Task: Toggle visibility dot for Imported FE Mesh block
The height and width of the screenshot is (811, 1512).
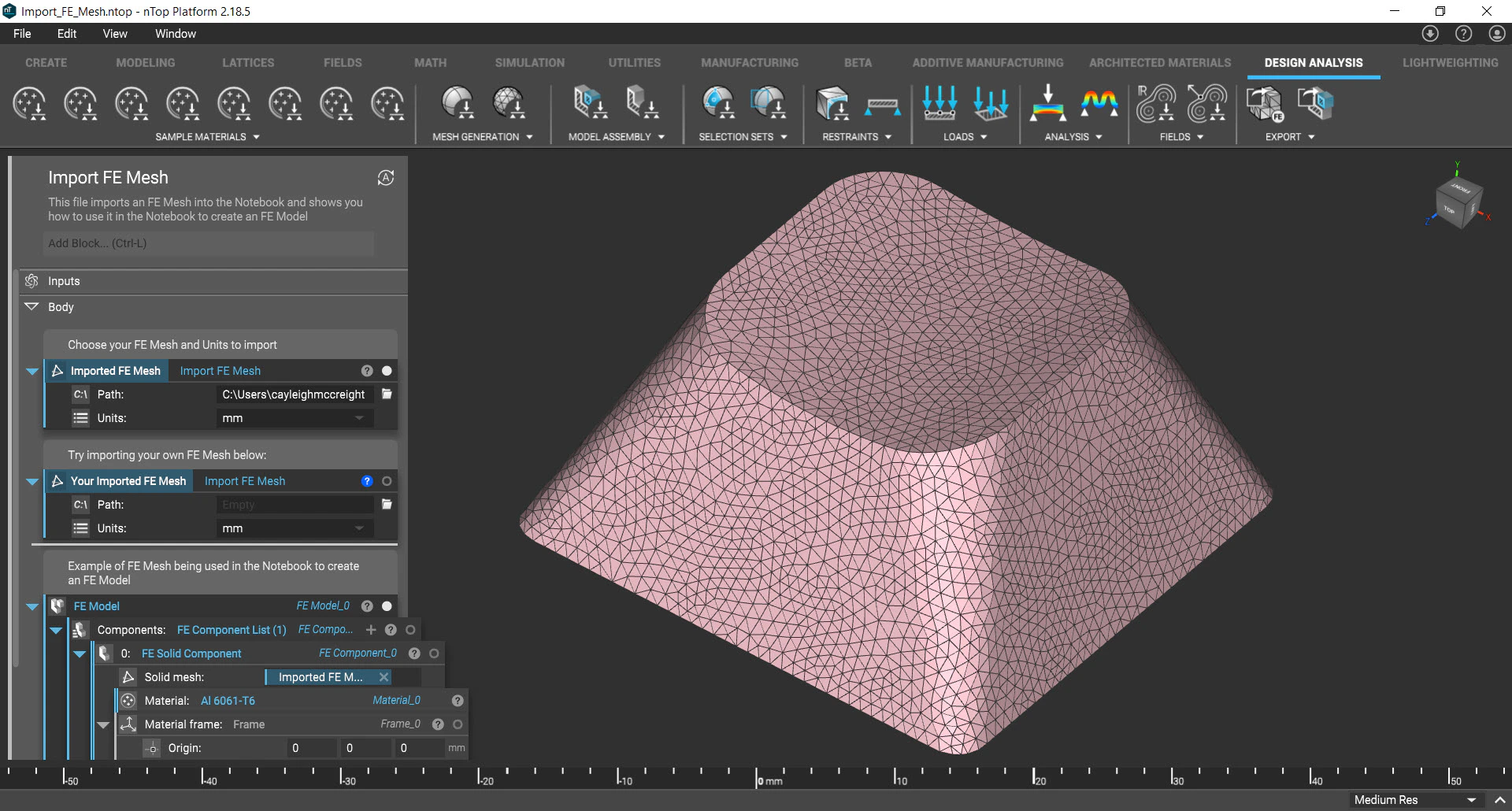Action: [x=386, y=370]
